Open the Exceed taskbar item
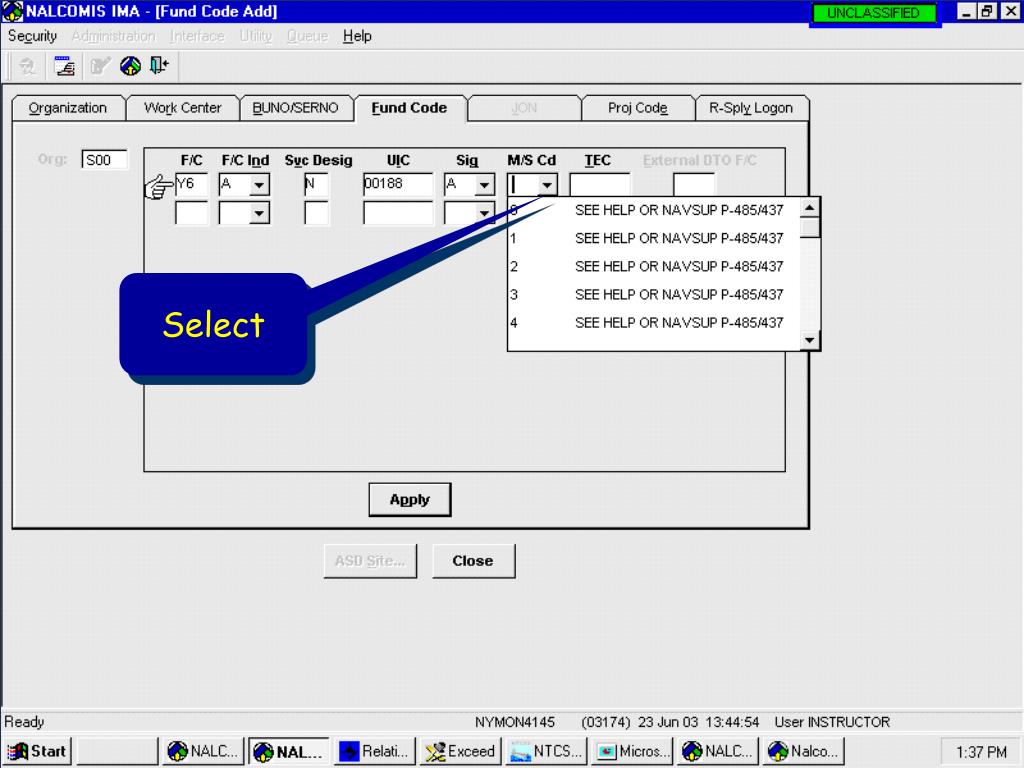This screenshot has height=768, width=1024. click(x=460, y=752)
